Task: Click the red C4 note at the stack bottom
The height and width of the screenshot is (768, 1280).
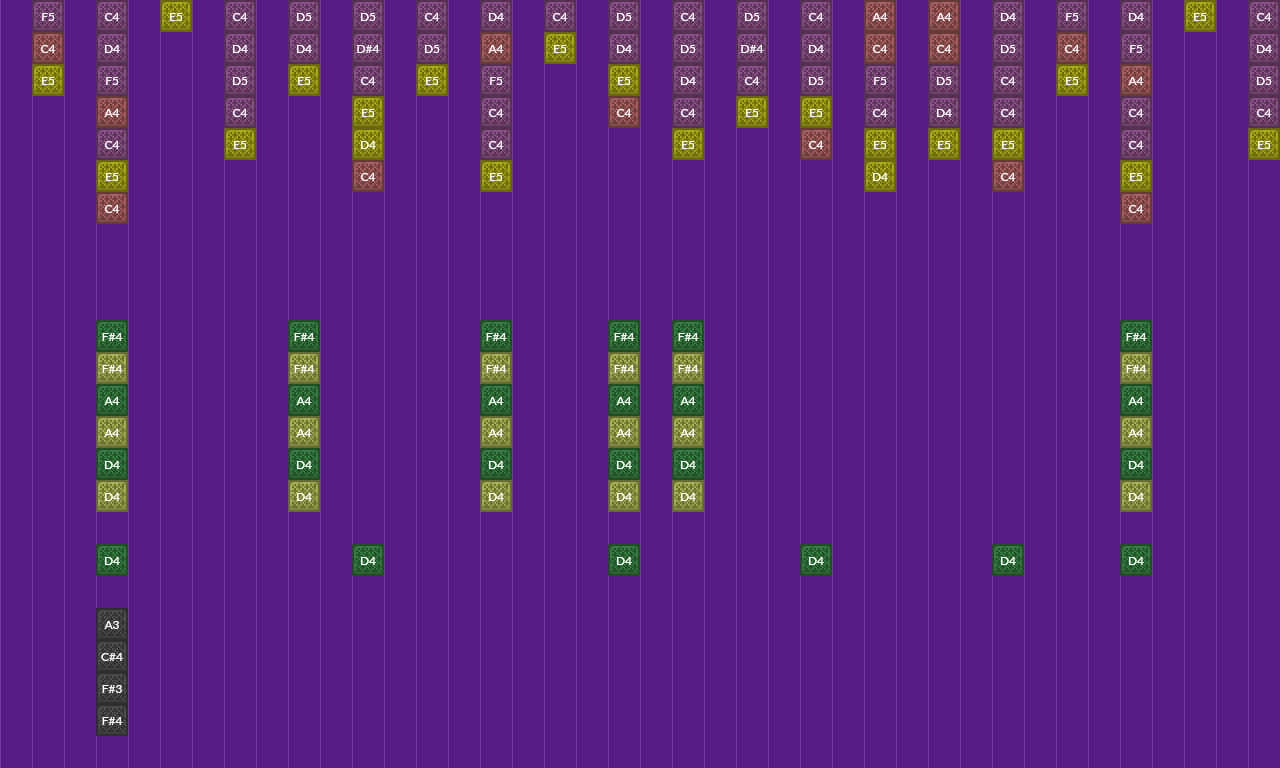Action: pos(111,208)
